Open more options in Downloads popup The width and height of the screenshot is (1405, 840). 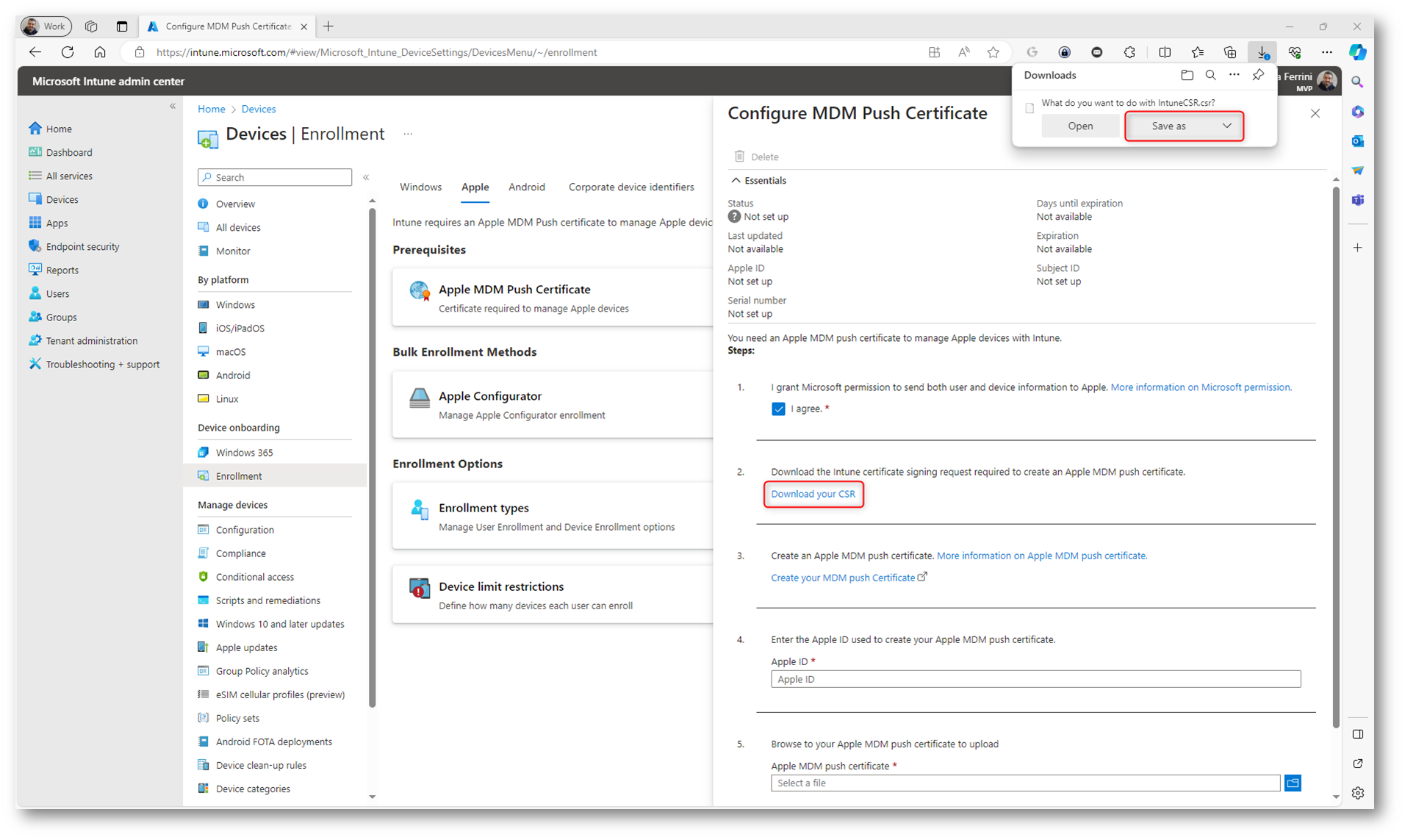coord(1234,75)
